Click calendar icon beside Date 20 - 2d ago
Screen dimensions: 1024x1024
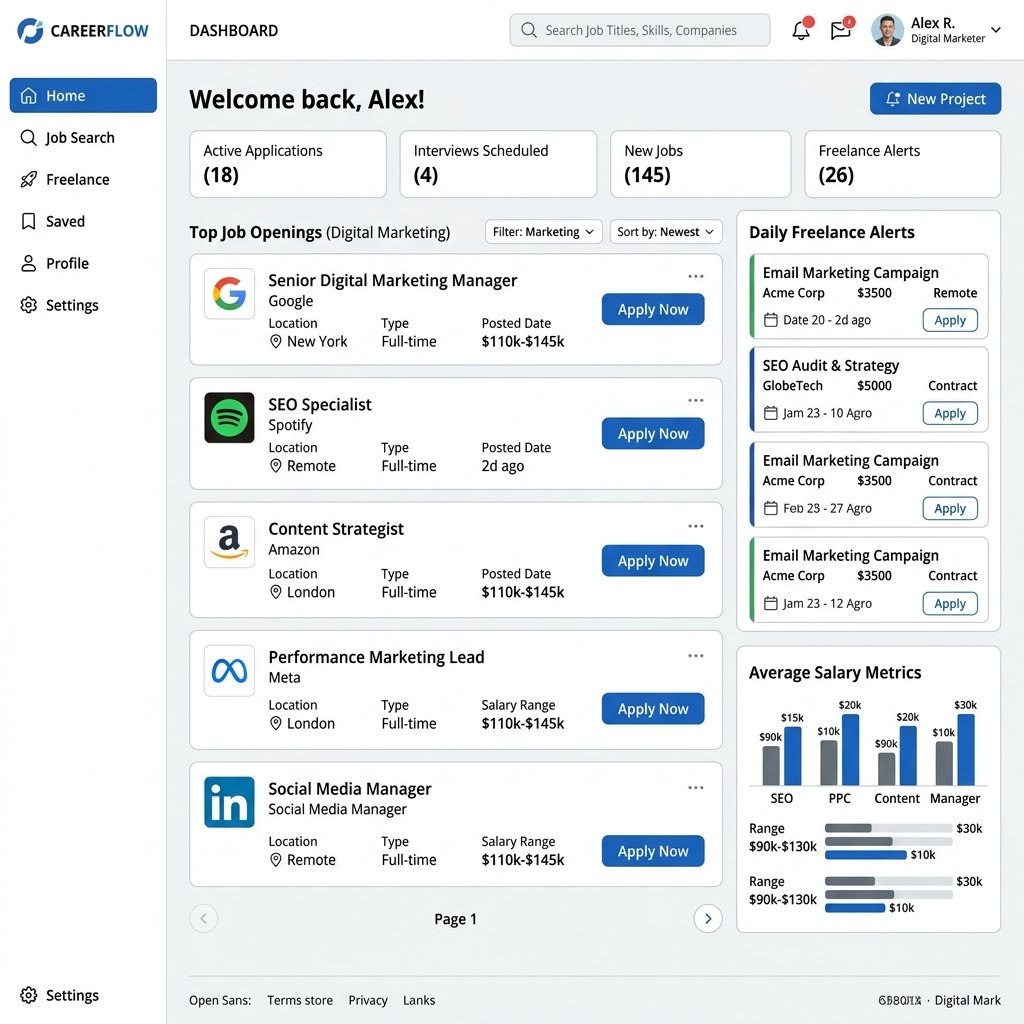point(771,320)
